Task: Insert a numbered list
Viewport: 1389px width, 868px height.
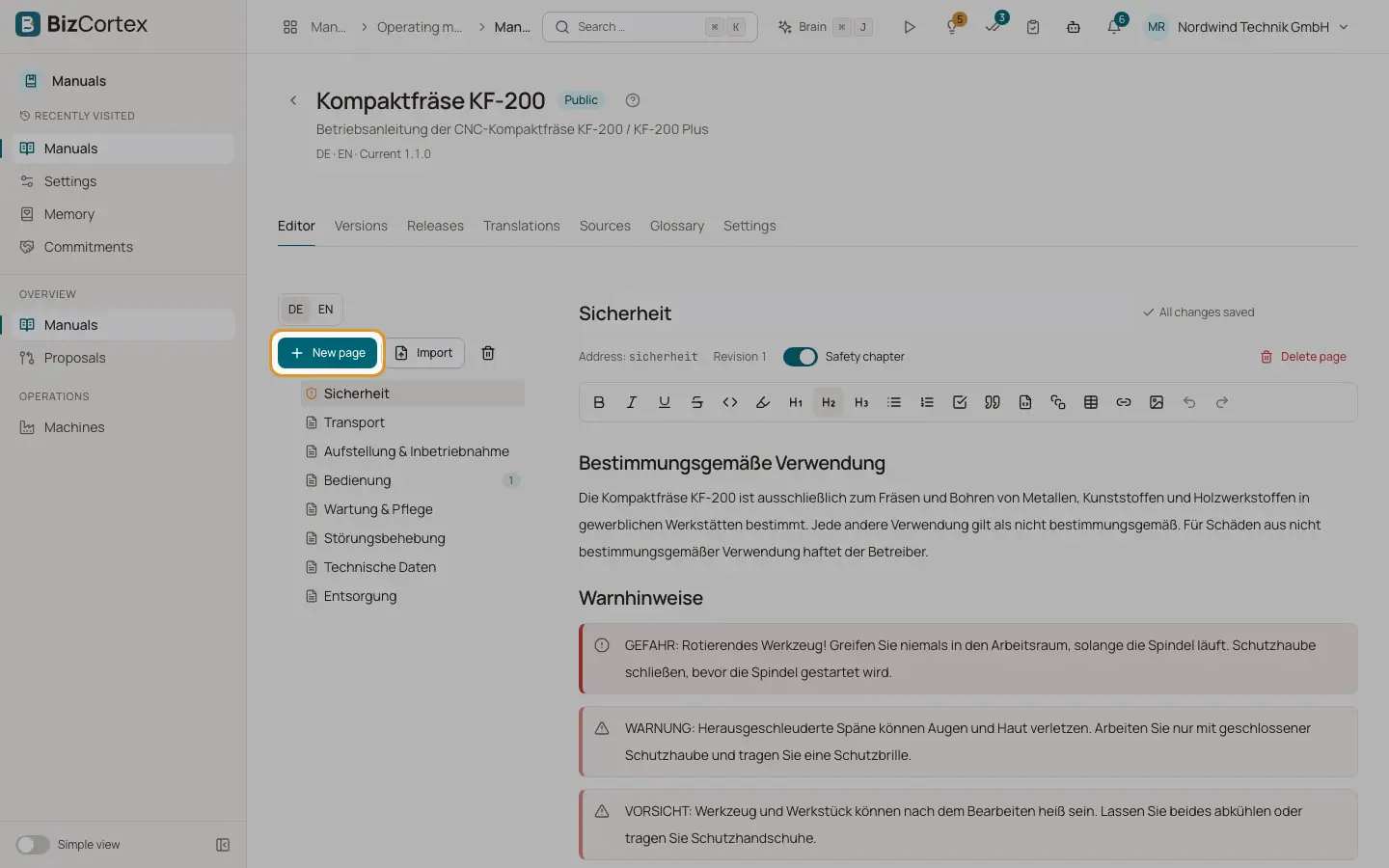Action: 927,402
